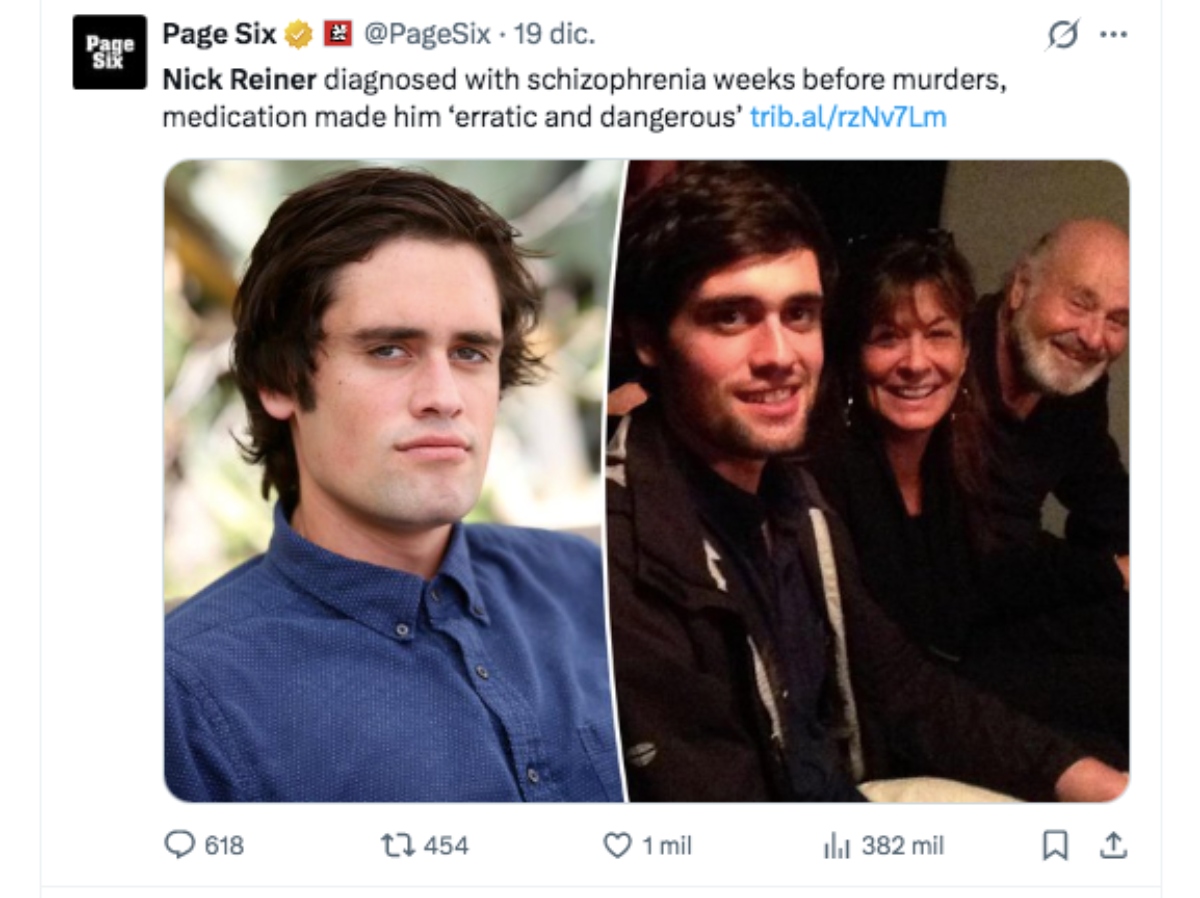
Task: Click the @PageSix handle
Action: click(426, 35)
